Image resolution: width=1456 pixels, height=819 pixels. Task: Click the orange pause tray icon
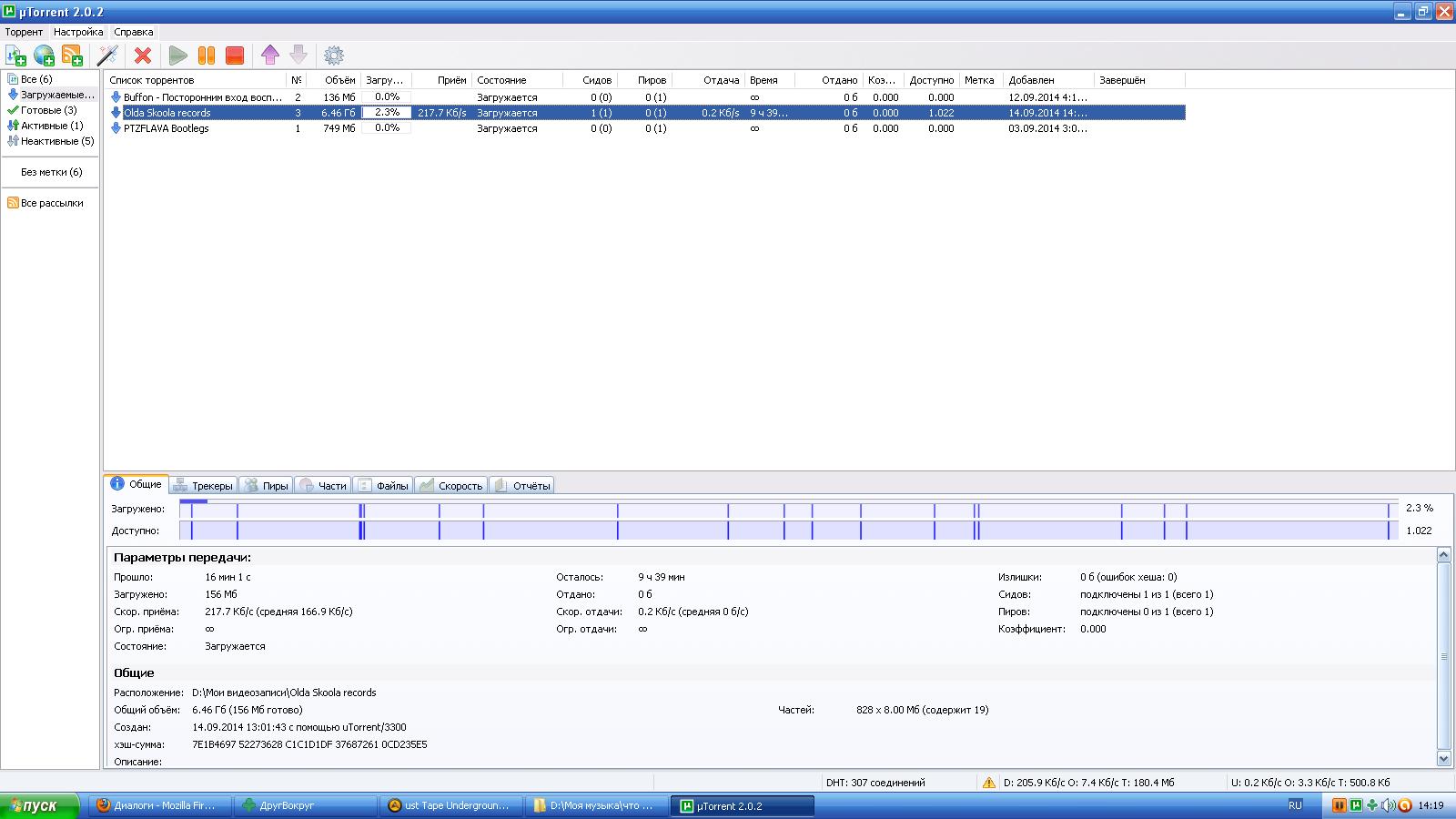1340,805
